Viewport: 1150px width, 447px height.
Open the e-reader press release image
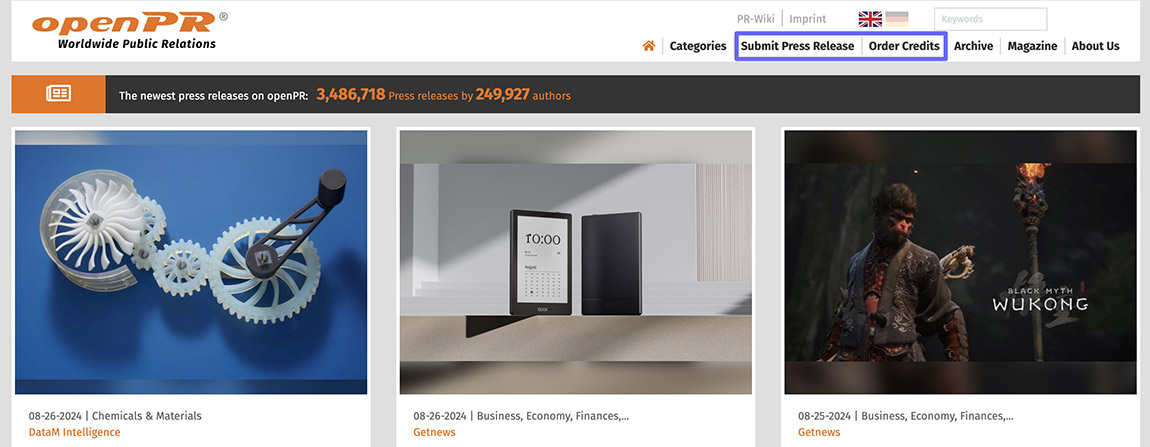(x=576, y=262)
